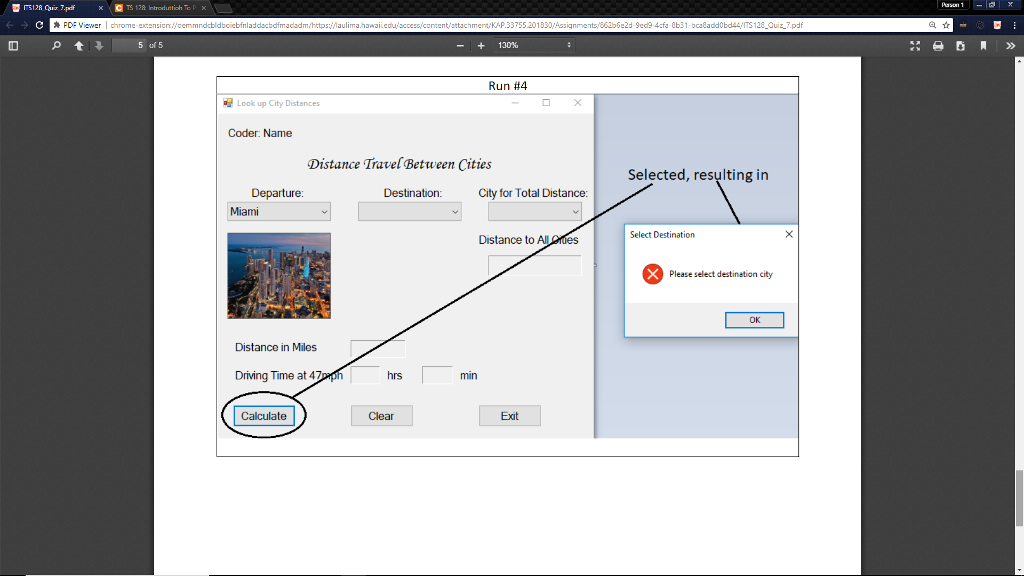The width and height of the screenshot is (1024, 576).
Task: Zoom in with the plus button
Action: tap(481, 46)
